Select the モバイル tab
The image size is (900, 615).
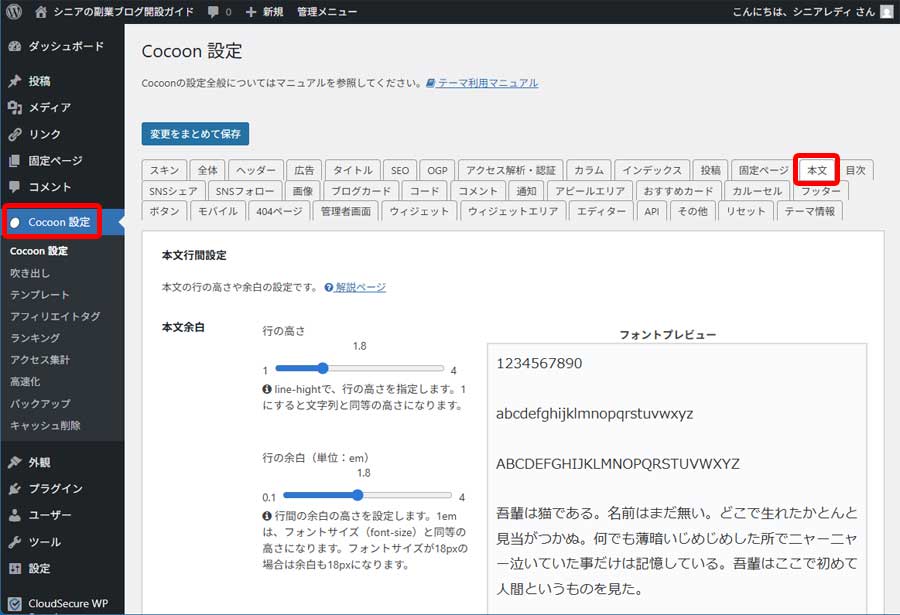pyautogui.click(x=218, y=211)
